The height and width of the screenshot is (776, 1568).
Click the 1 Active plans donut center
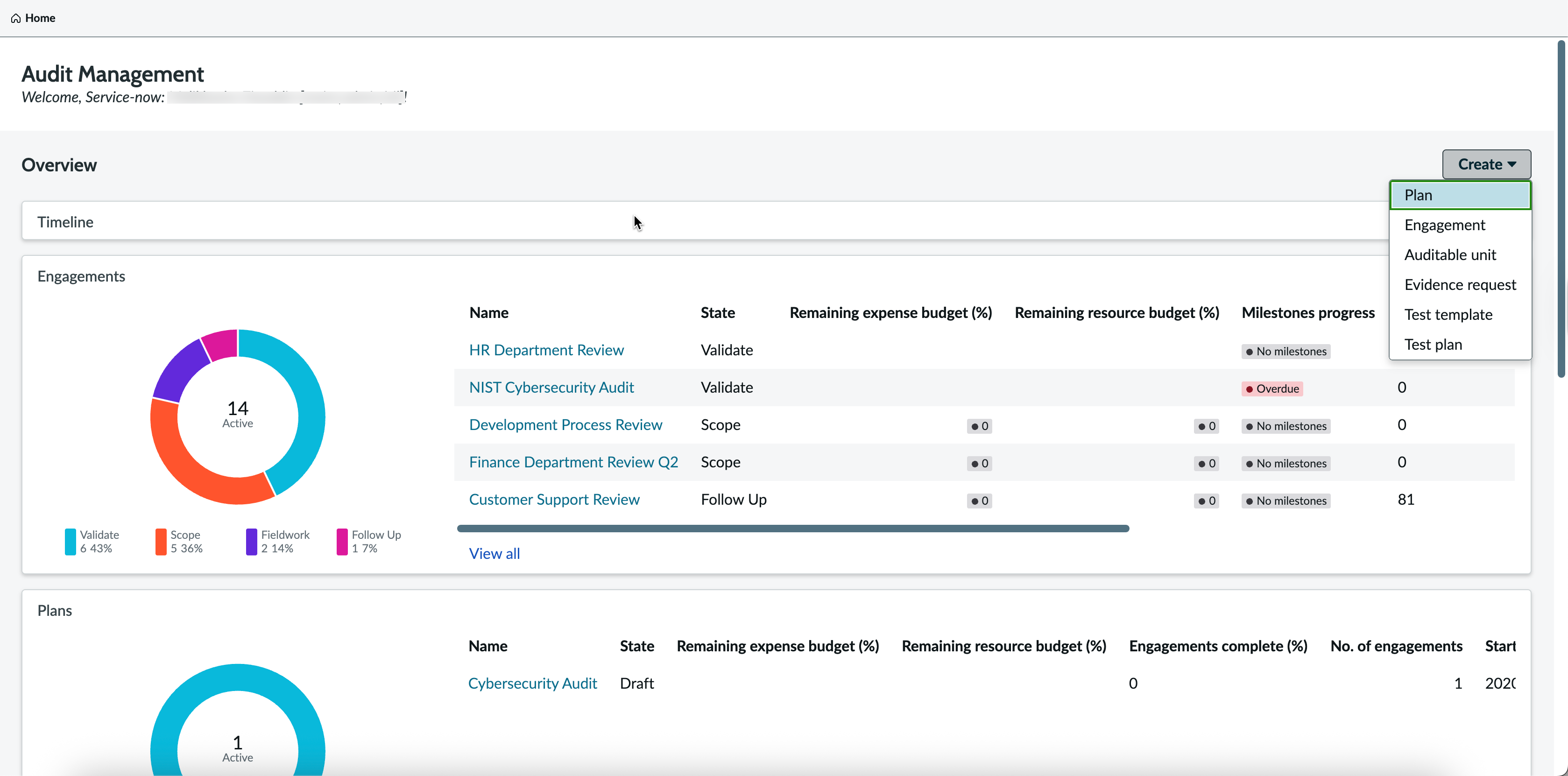click(237, 749)
